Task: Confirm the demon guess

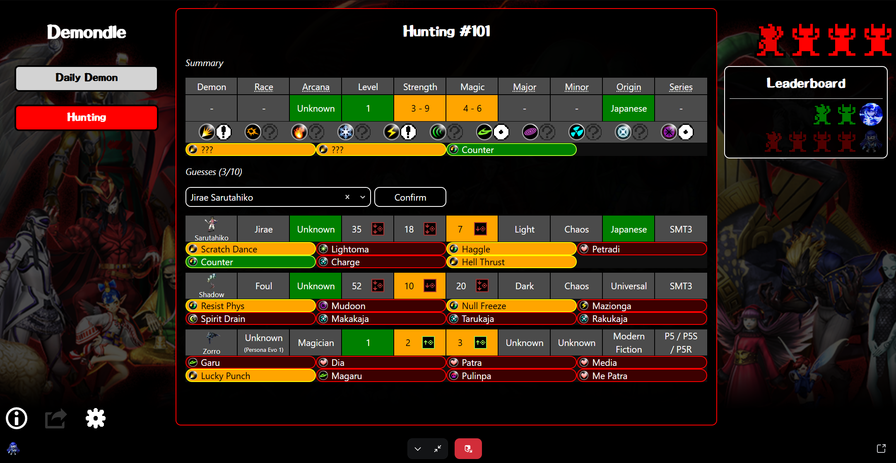Action: pos(410,197)
